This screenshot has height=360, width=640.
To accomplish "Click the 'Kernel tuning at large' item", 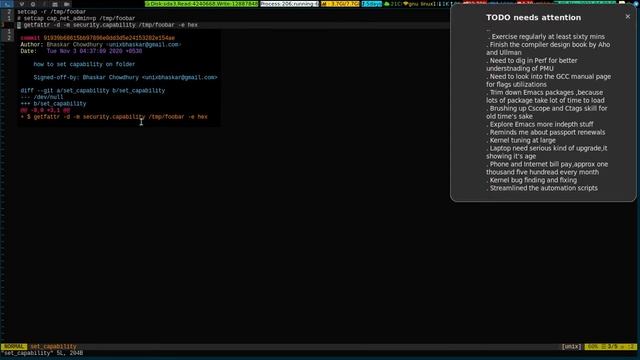I will click(x=521, y=140).
